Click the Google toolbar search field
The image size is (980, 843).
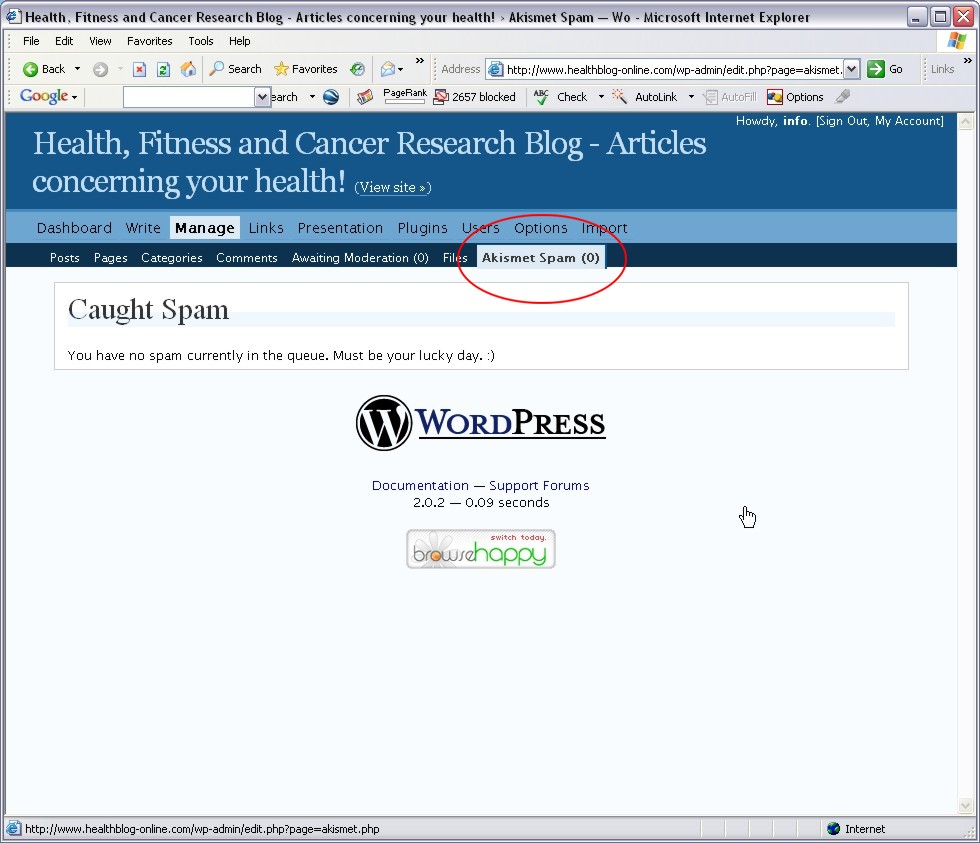tap(189, 97)
